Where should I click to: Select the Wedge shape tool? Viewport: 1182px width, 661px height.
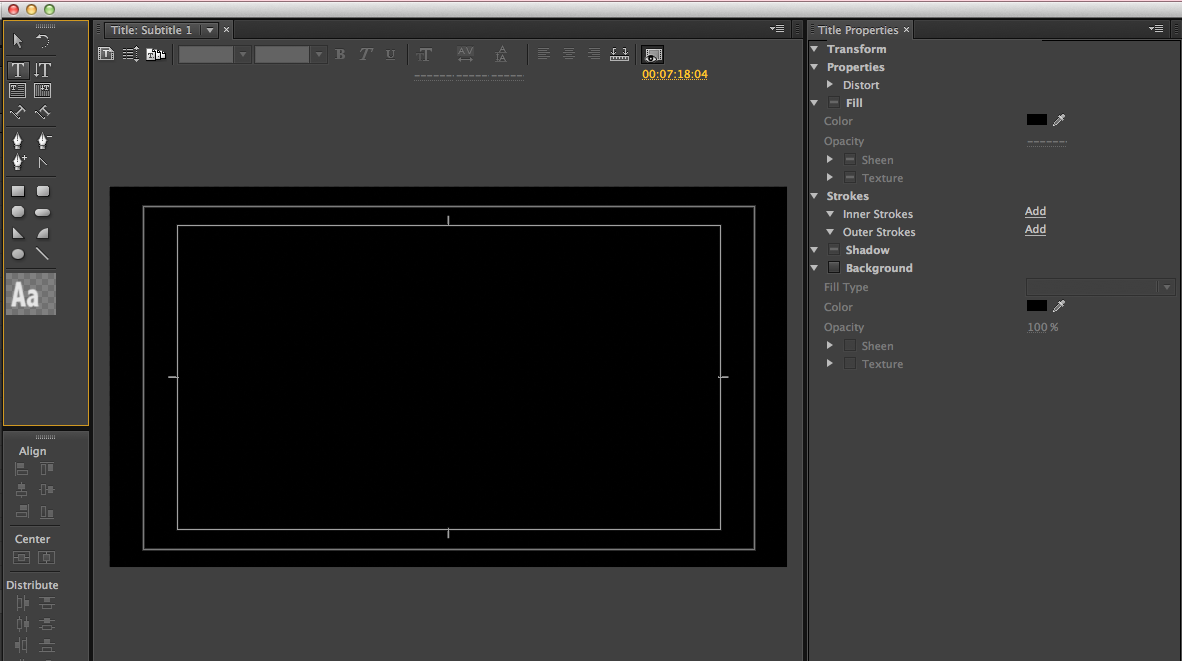[18, 234]
